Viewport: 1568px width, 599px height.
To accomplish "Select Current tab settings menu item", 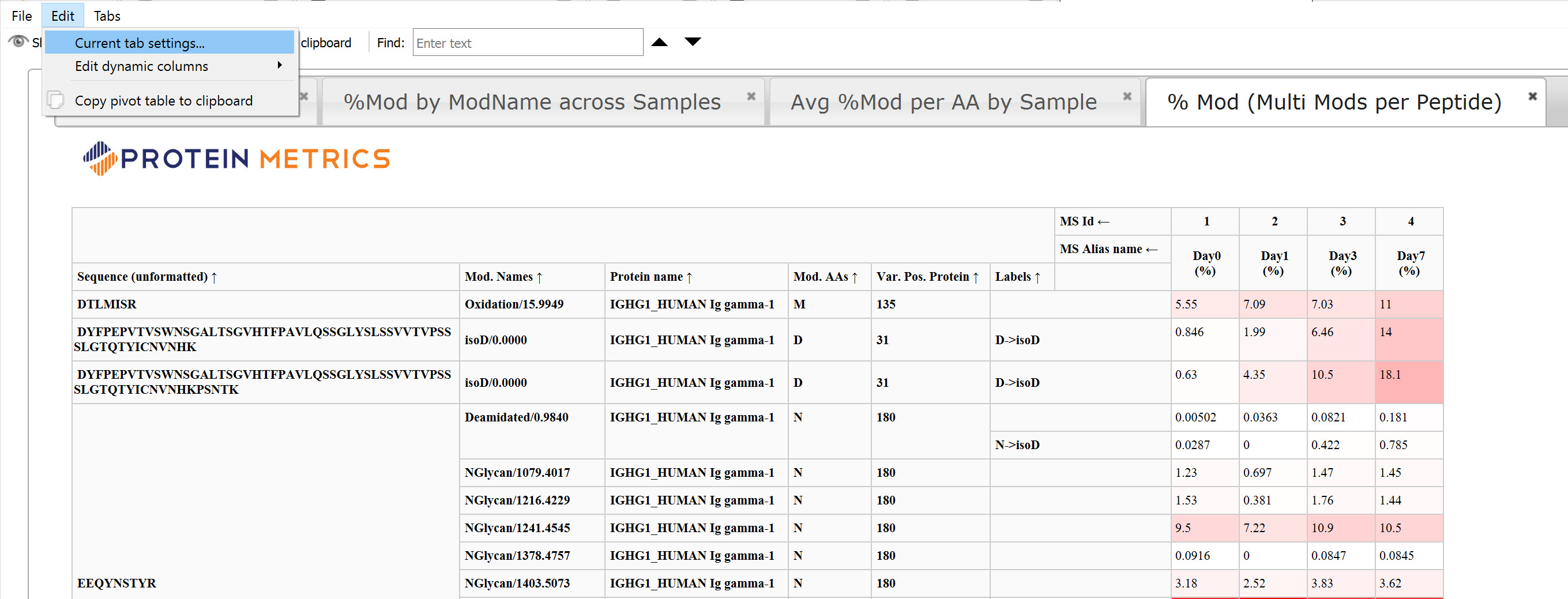I will [140, 43].
